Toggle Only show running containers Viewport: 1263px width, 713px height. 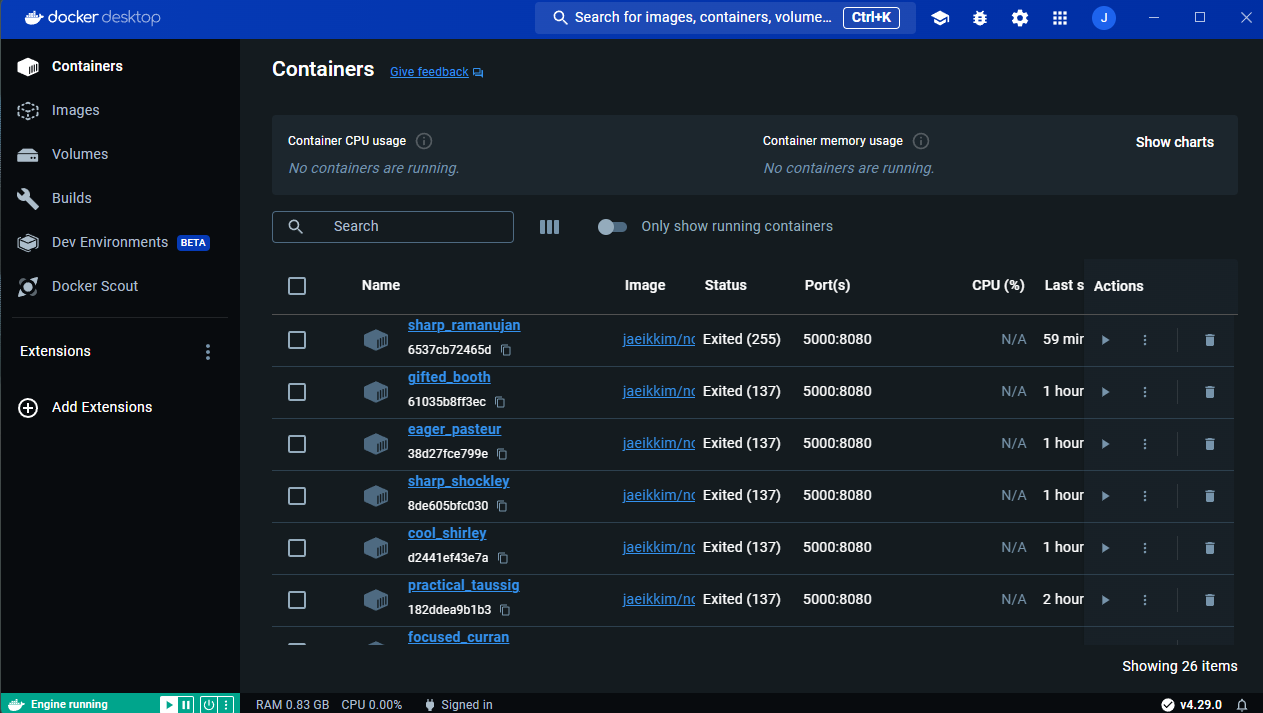[612, 227]
